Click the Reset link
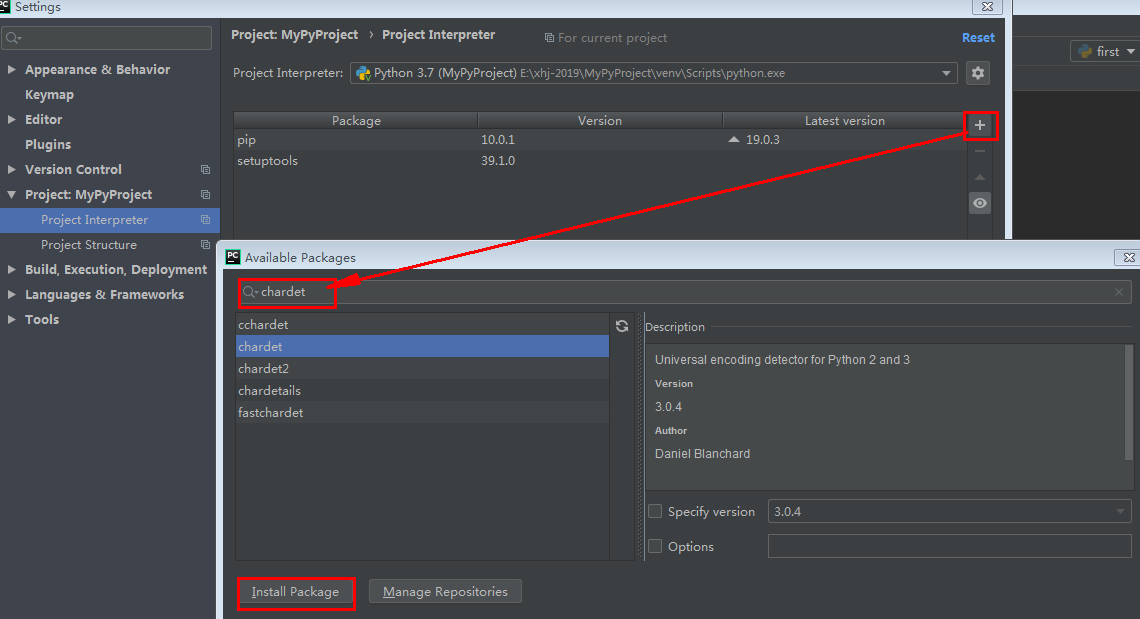1140x619 pixels. coord(978,38)
